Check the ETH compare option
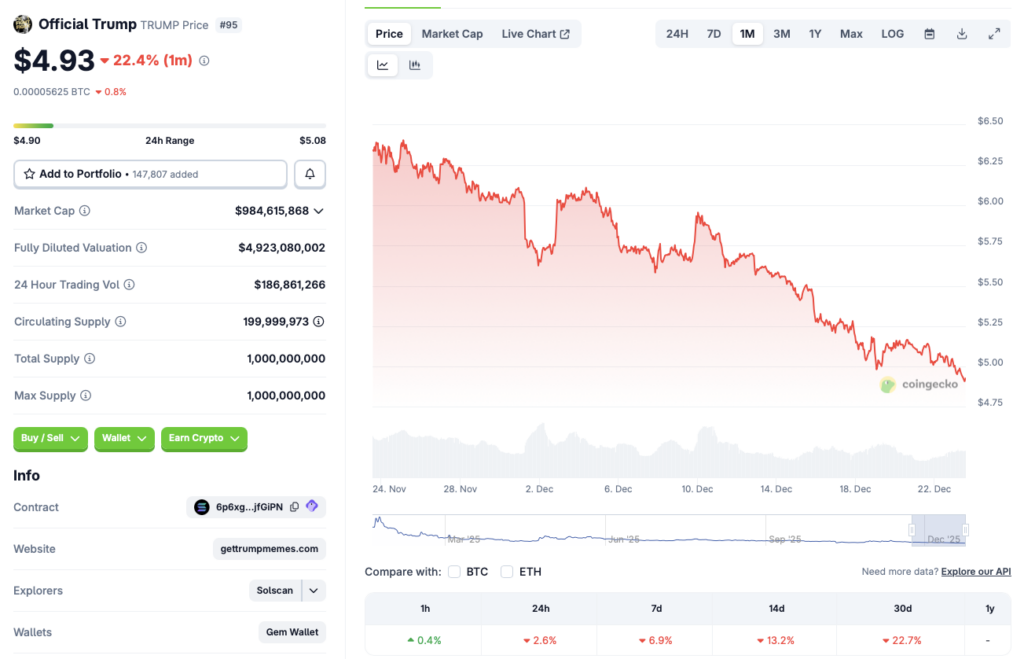 click(x=507, y=572)
